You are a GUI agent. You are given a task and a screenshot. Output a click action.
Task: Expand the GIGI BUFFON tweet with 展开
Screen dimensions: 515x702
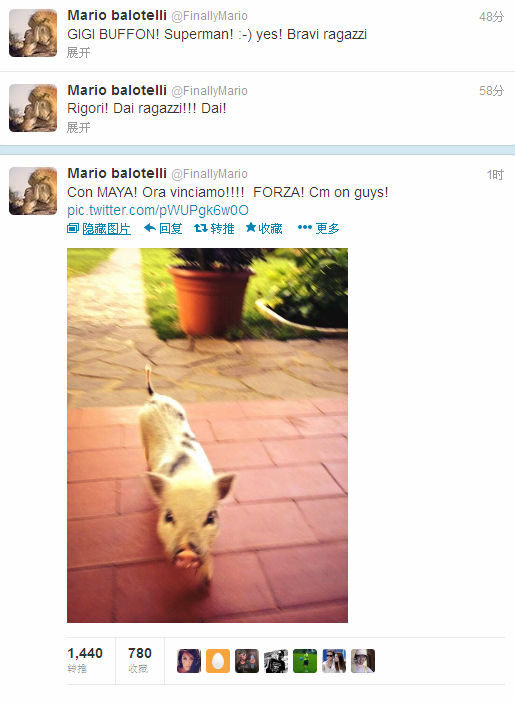coord(78,53)
